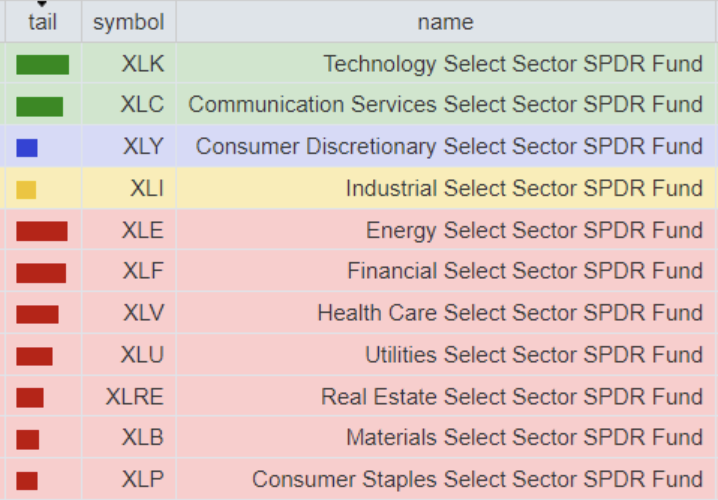Sort by the symbol column header
718x500 pixels.
pos(128,22)
